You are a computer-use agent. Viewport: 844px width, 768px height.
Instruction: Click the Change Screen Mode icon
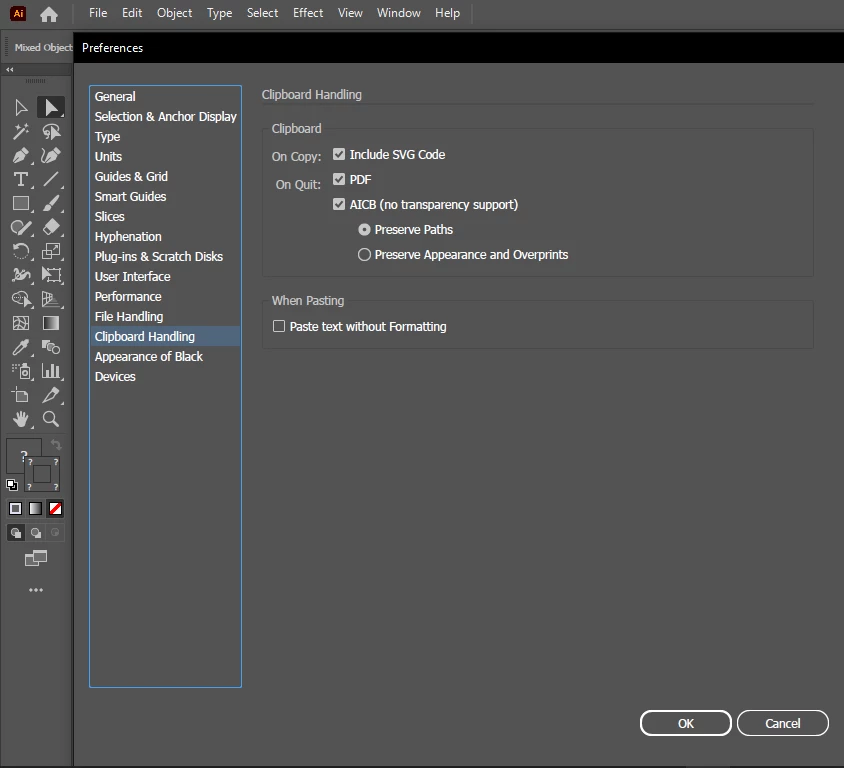(x=36, y=558)
